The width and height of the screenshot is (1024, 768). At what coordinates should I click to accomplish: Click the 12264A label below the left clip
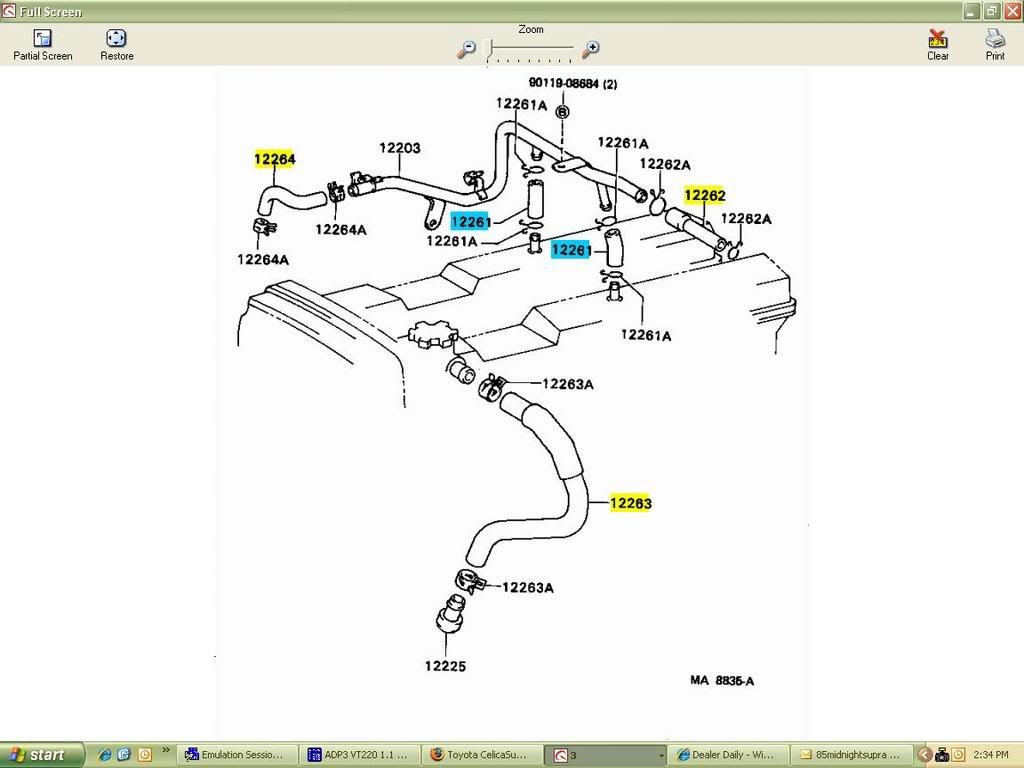click(x=263, y=260)
